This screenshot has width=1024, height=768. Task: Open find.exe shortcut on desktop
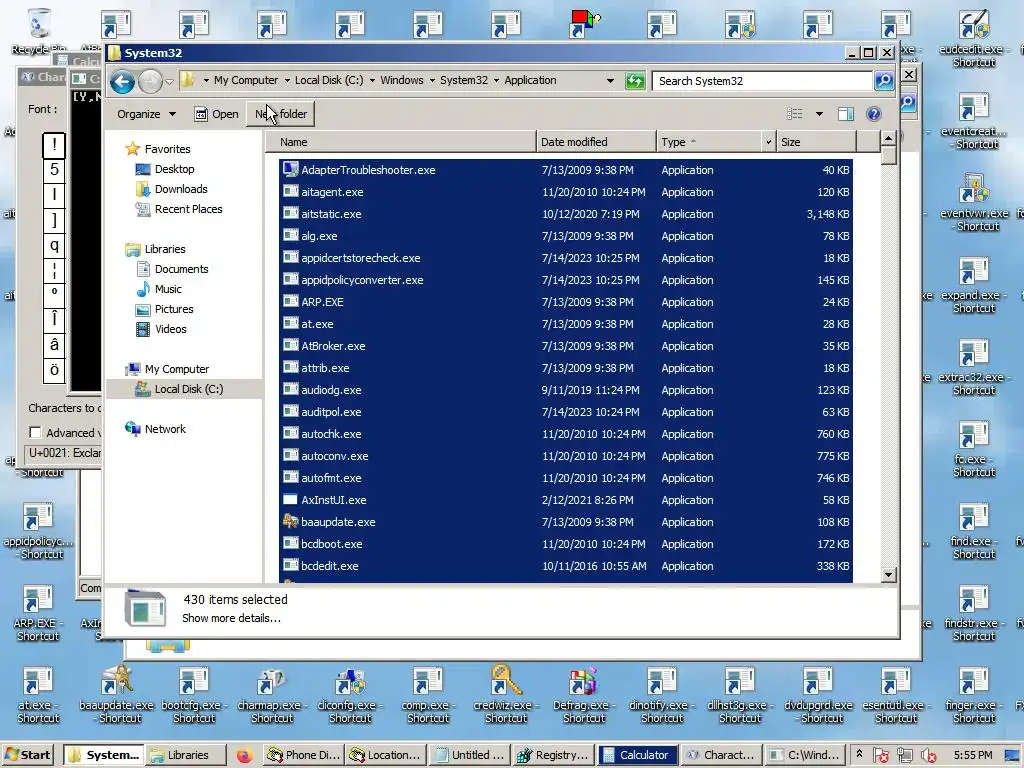pyautogui.click(x=974, y=530)
